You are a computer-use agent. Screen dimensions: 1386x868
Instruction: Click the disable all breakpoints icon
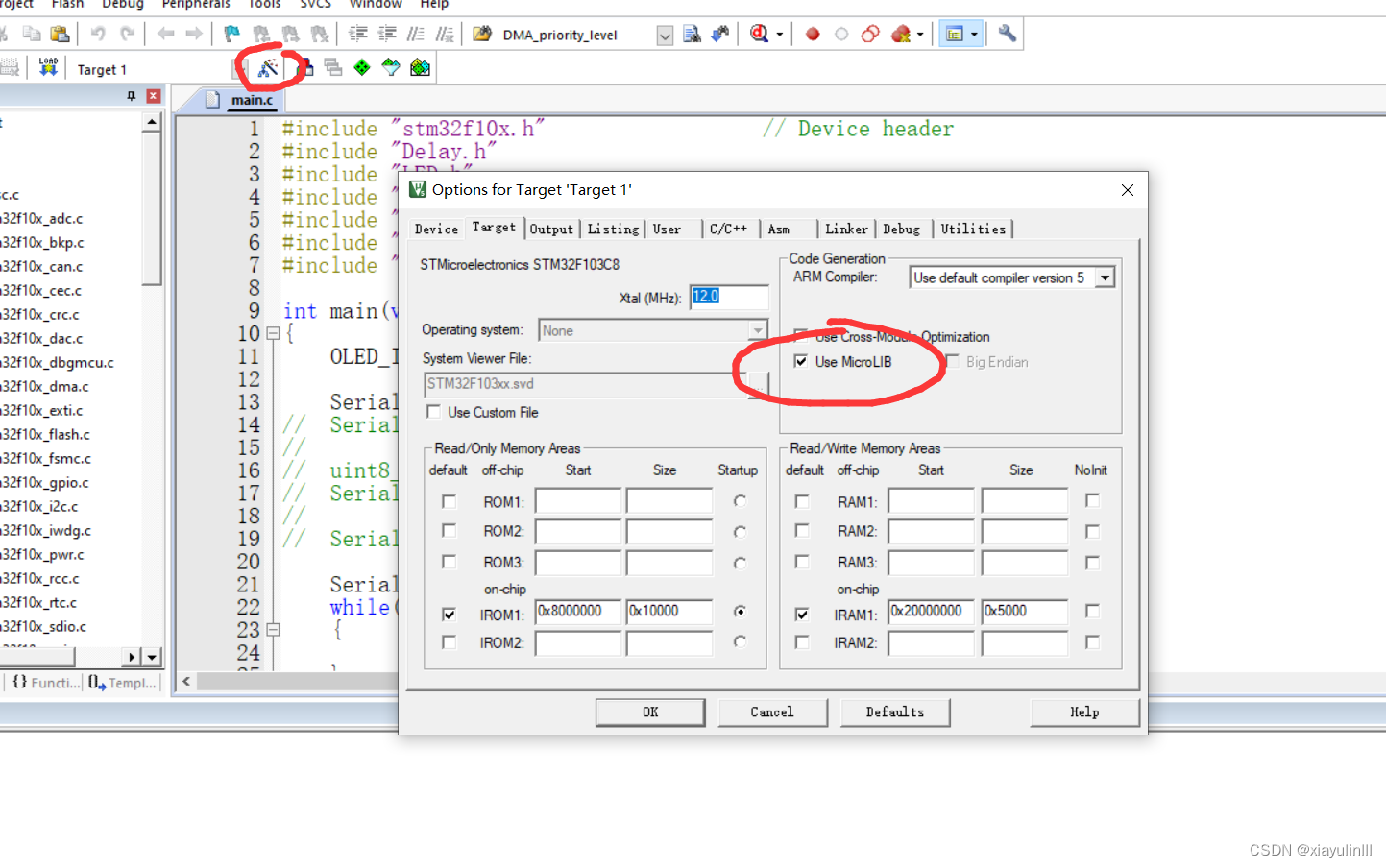pyautogui.click(x=870, y=34)
